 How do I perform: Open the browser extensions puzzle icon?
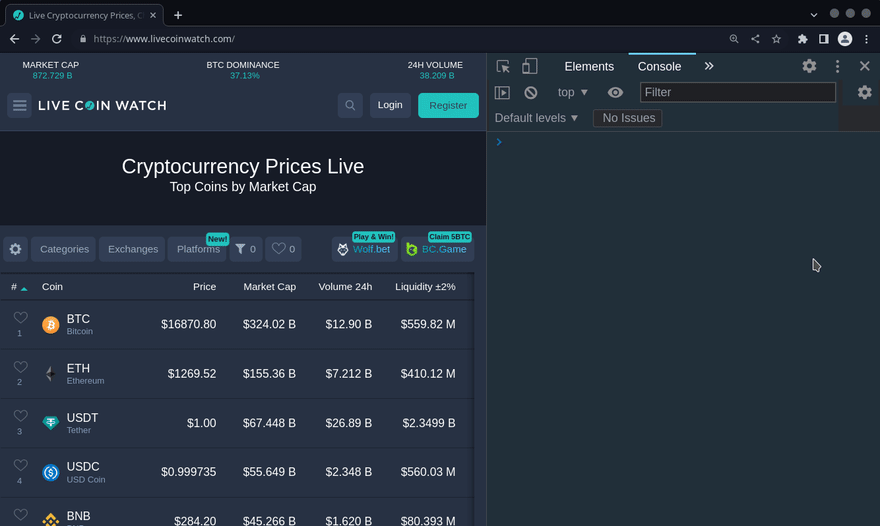(x=803, y=39)
